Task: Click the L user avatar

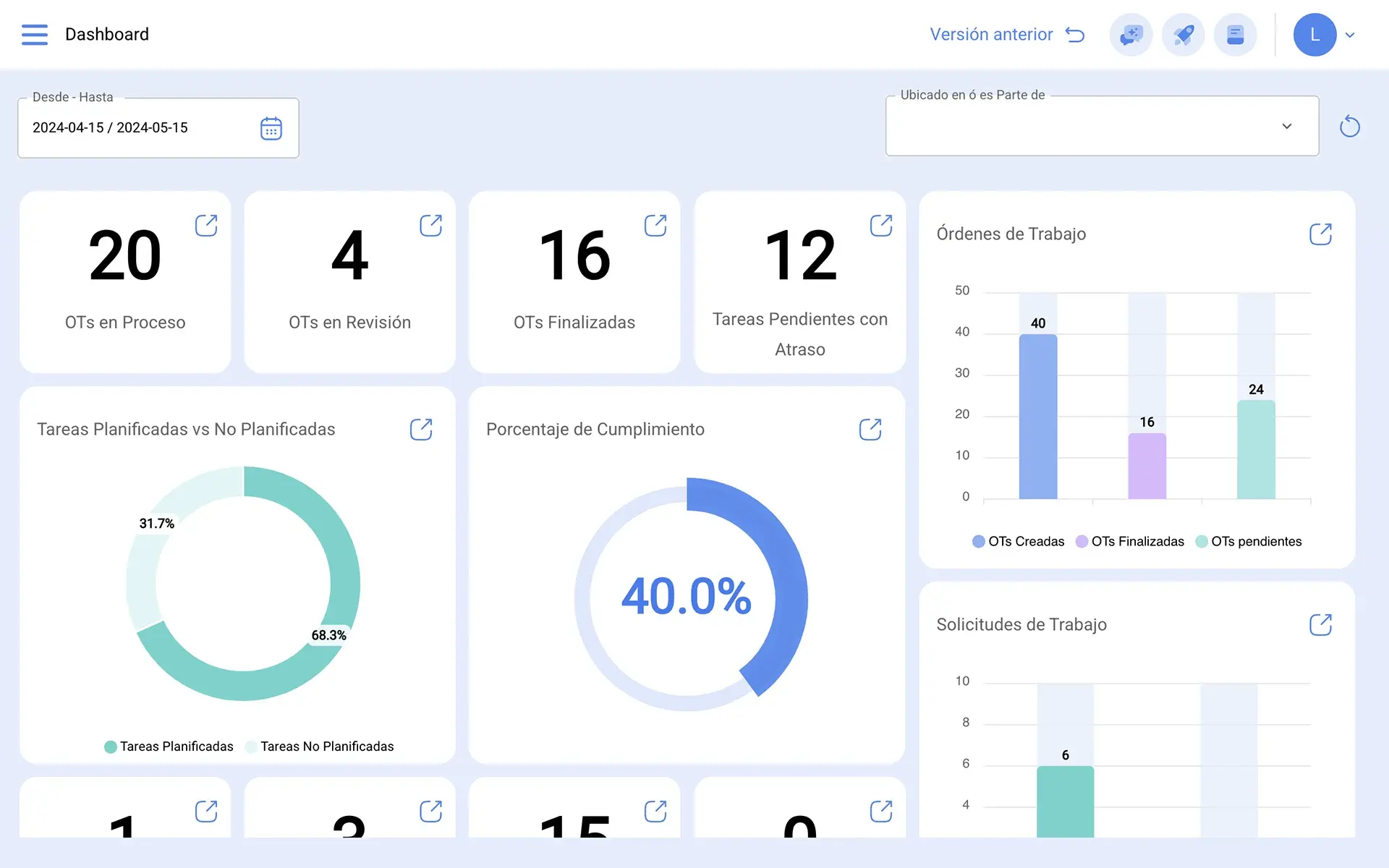Action: pos(1314,35)
